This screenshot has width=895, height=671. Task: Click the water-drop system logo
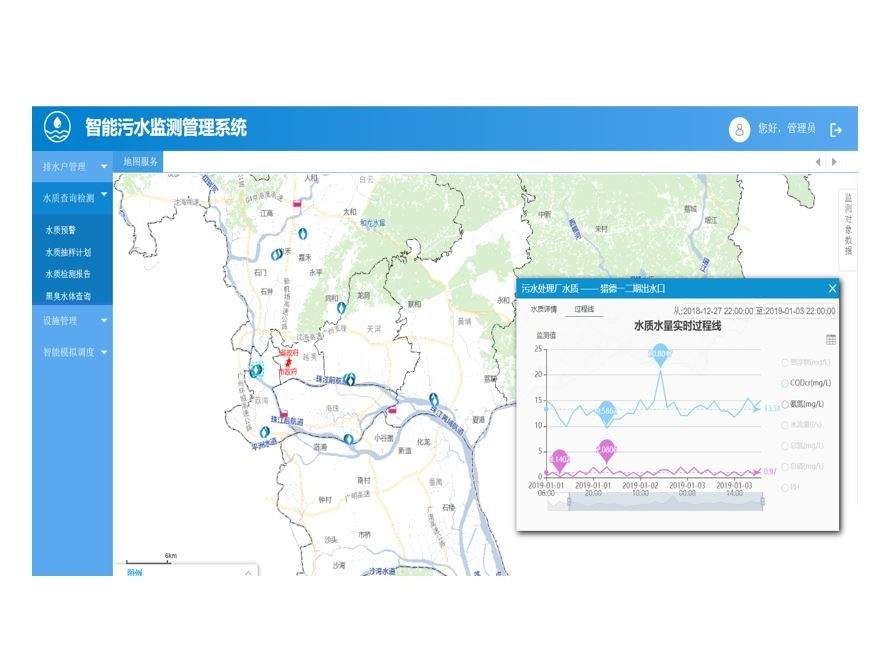point(58,127)
